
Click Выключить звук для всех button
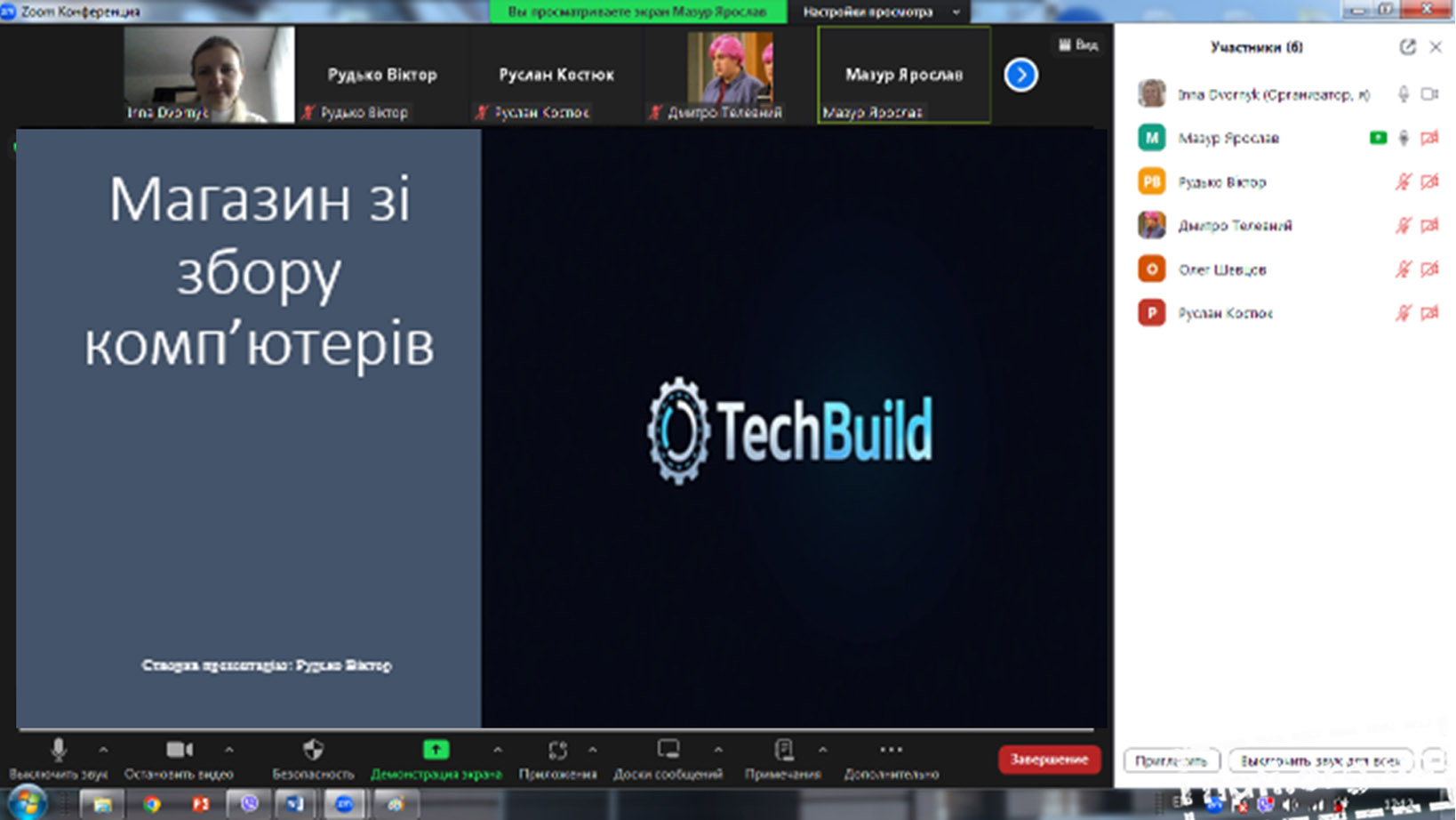point(1320,760)
